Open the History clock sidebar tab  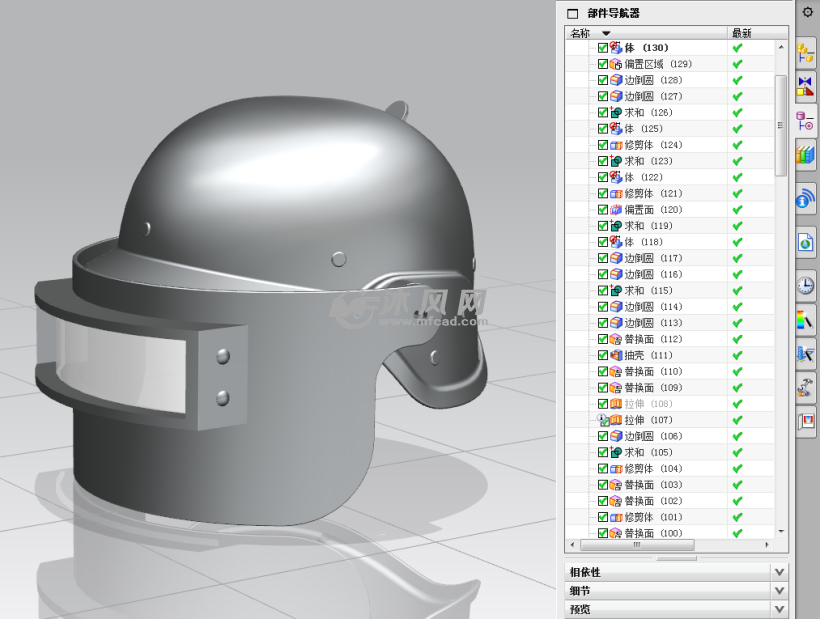coord(805,285)
